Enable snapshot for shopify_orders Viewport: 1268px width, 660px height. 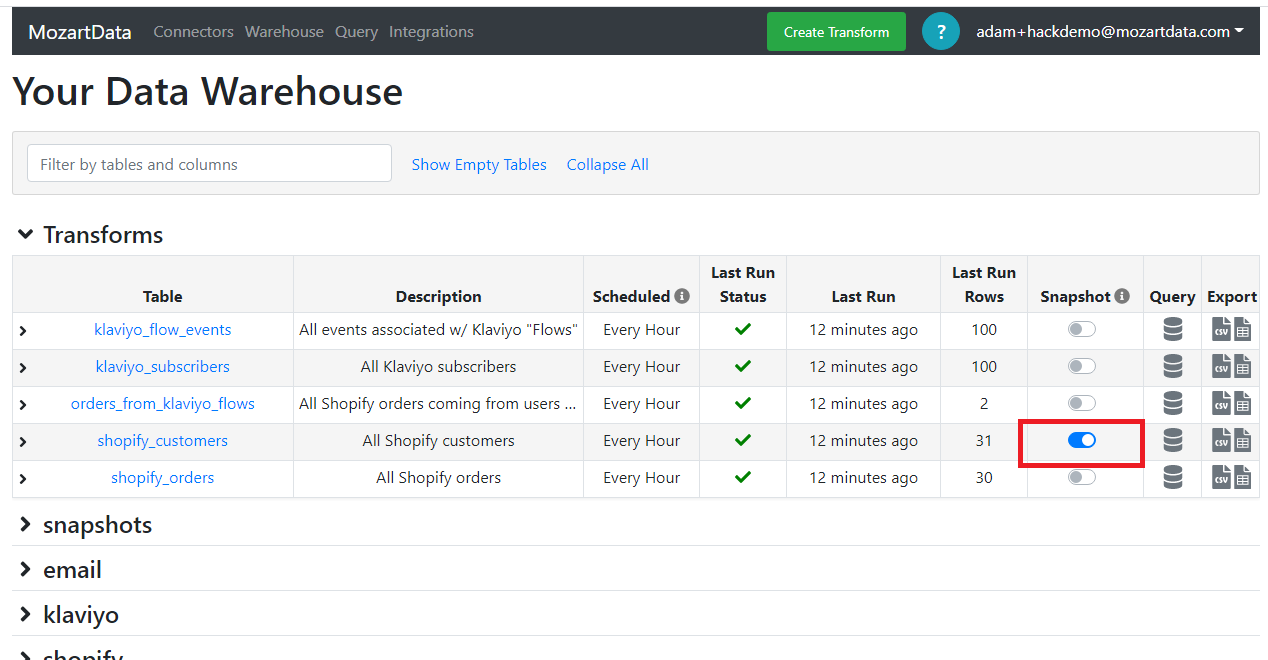pyautogui.click(x=1082, y=477)
